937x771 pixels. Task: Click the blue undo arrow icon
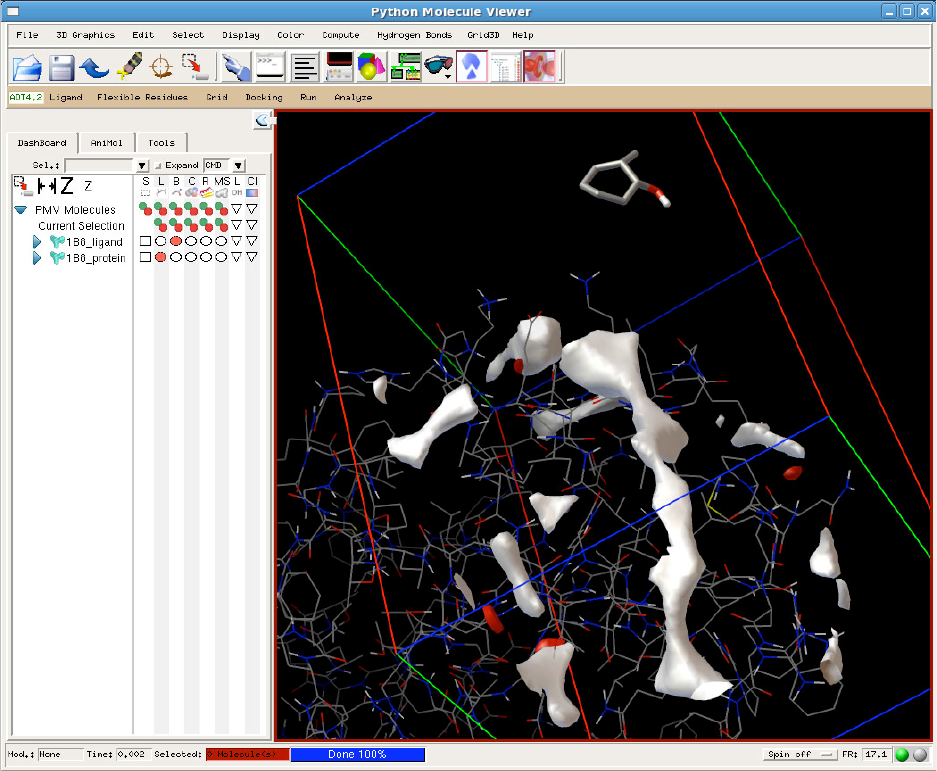95,67
